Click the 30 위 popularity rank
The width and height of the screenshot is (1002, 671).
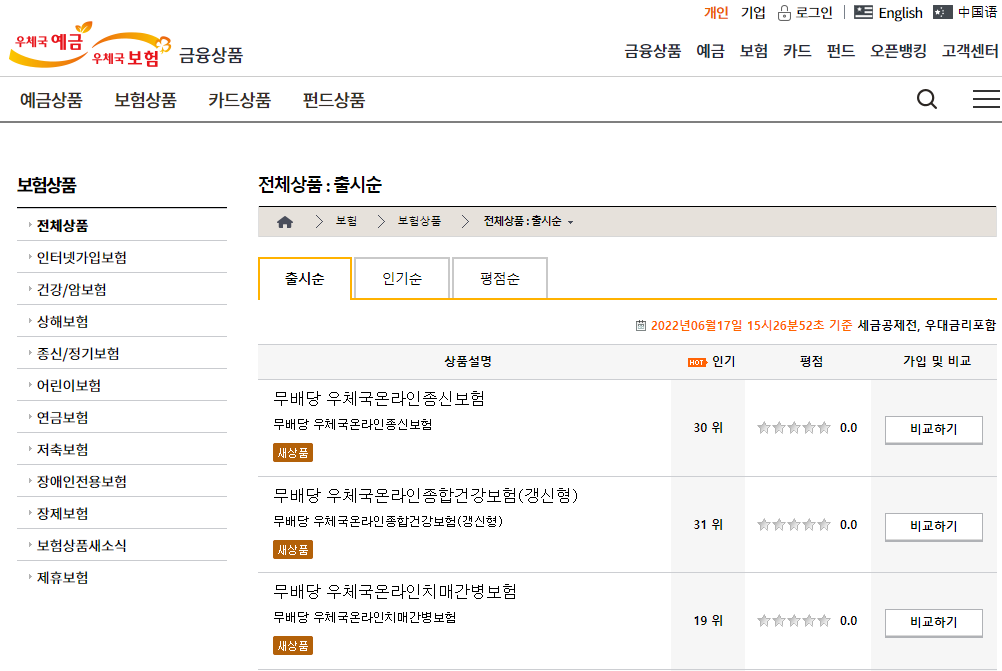coord(708,428)
